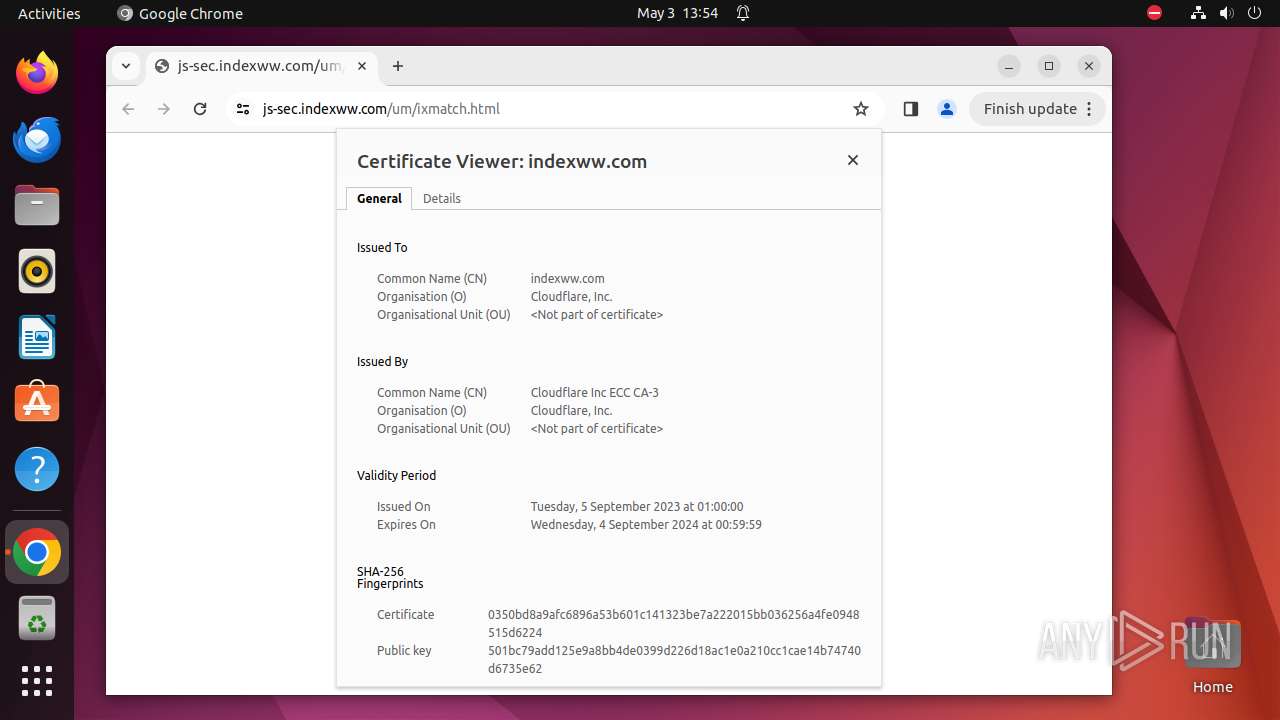Open Ubuntu Software store
The height and width of the screenshot is (720, 1280).
(37, 403)
